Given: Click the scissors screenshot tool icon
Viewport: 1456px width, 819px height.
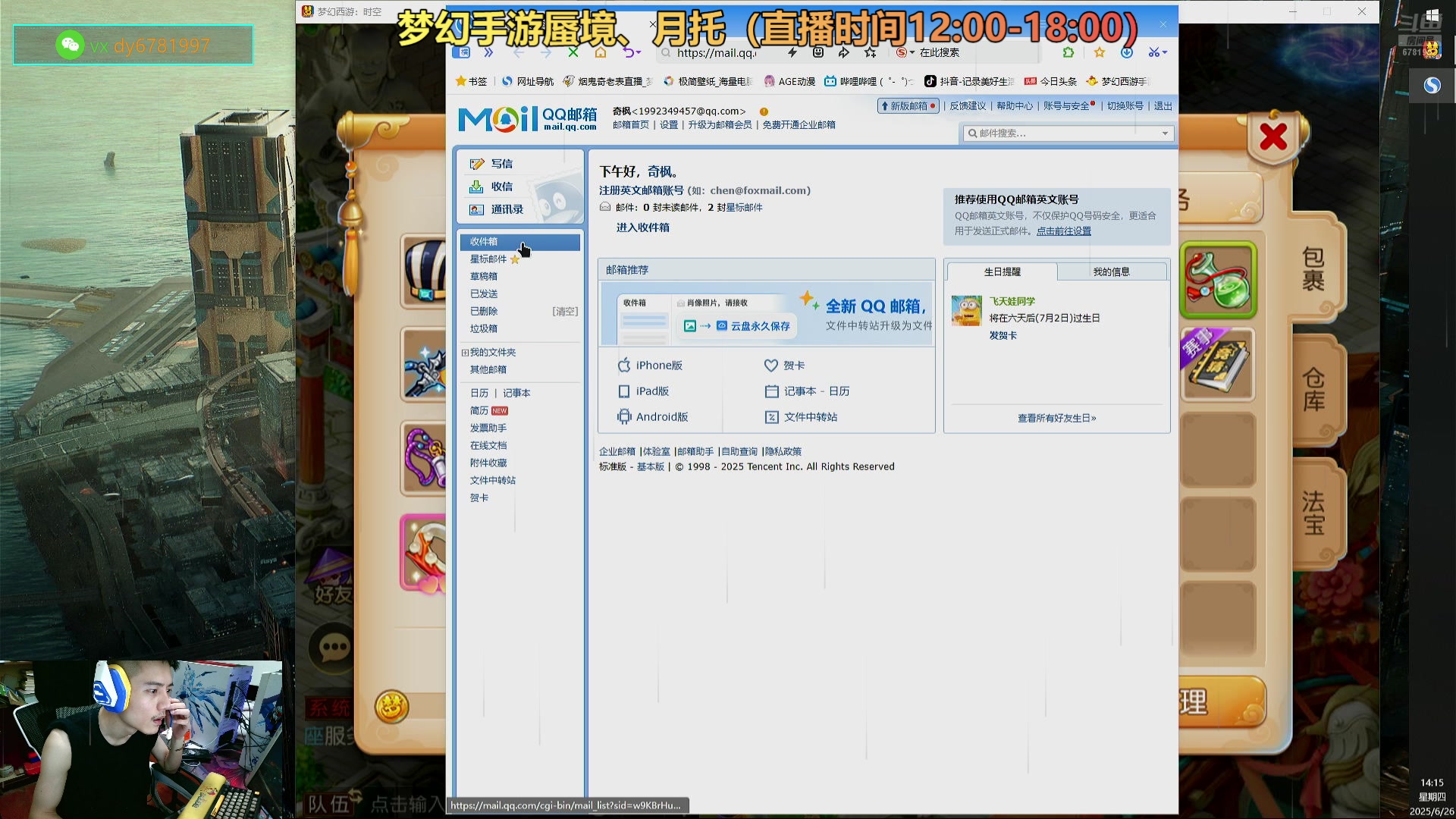Looking at the screenshot, I should (1154, 52).
